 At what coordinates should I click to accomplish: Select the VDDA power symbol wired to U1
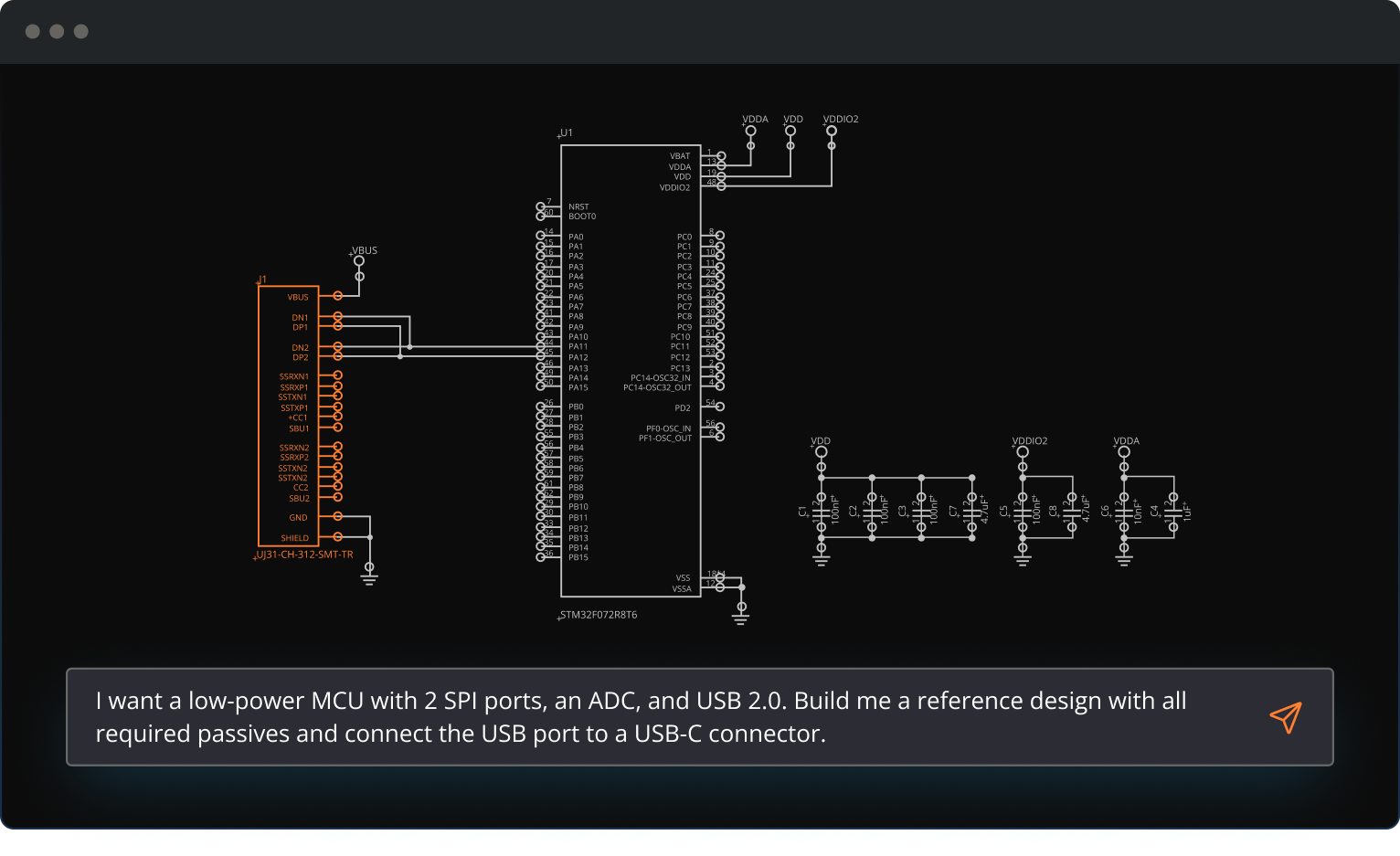(x=751, y=131)
